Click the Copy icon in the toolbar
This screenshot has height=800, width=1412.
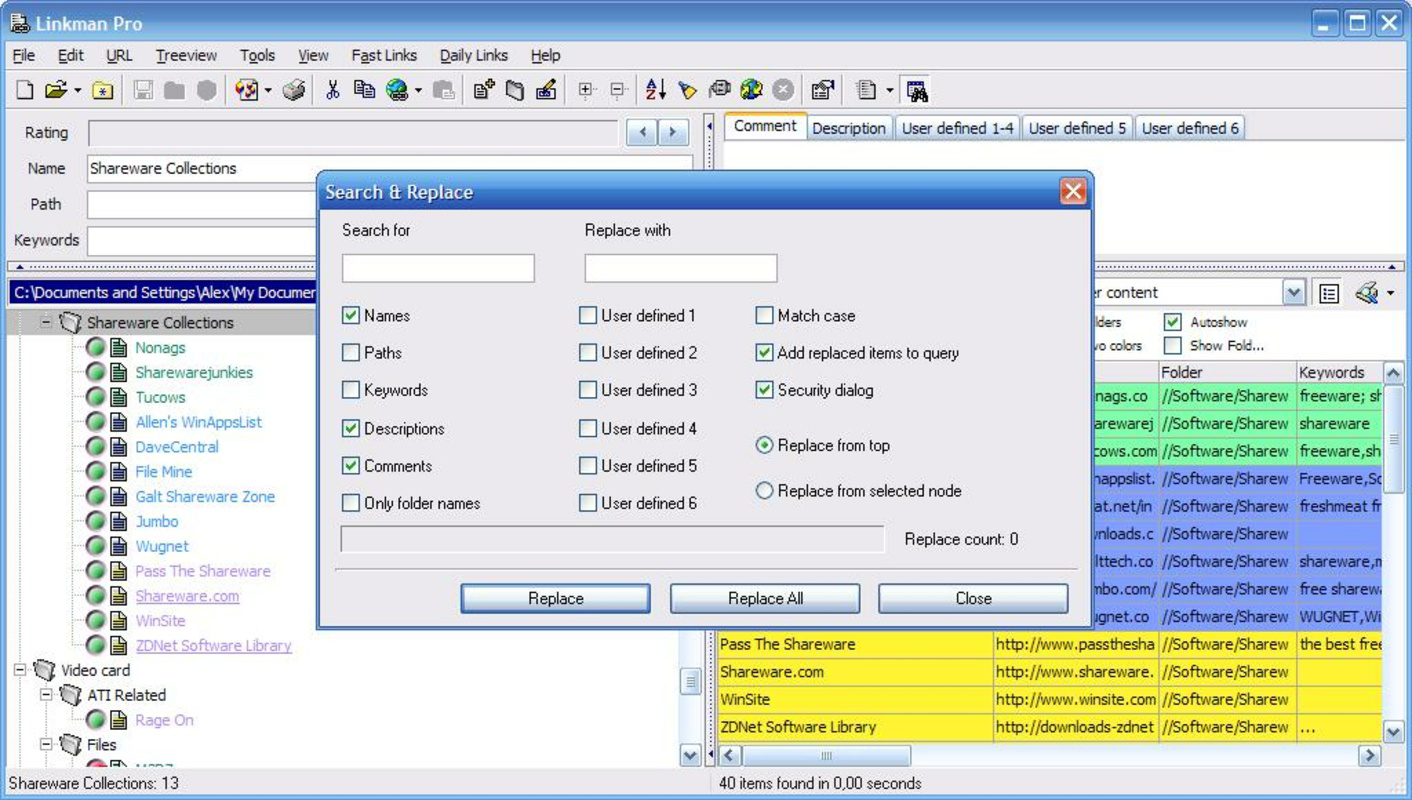pyautogui.click(x=365, y=90)
